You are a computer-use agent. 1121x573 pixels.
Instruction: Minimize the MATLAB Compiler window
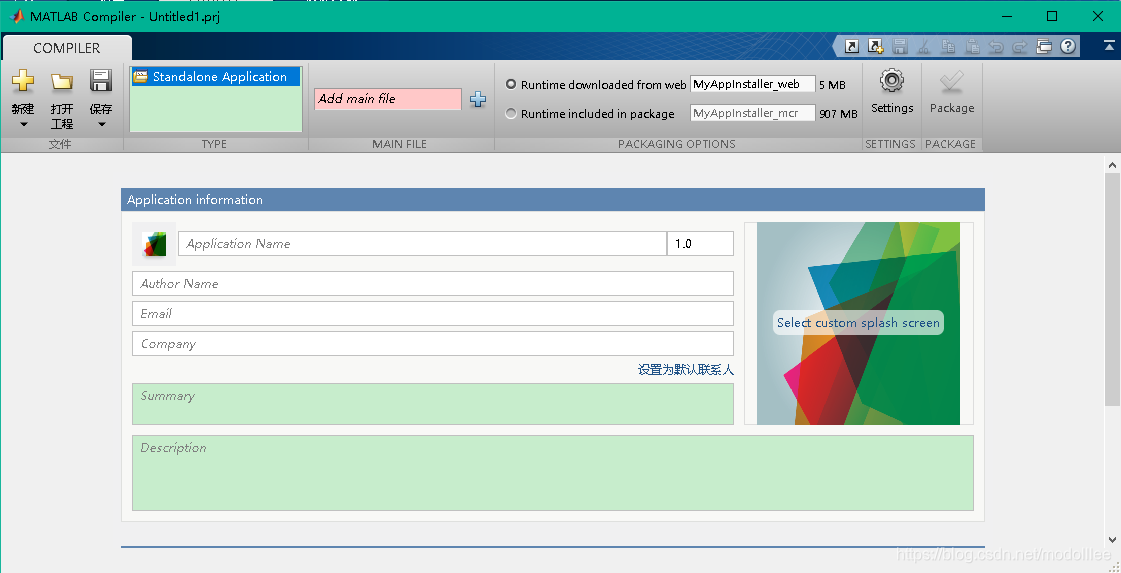1007,16
